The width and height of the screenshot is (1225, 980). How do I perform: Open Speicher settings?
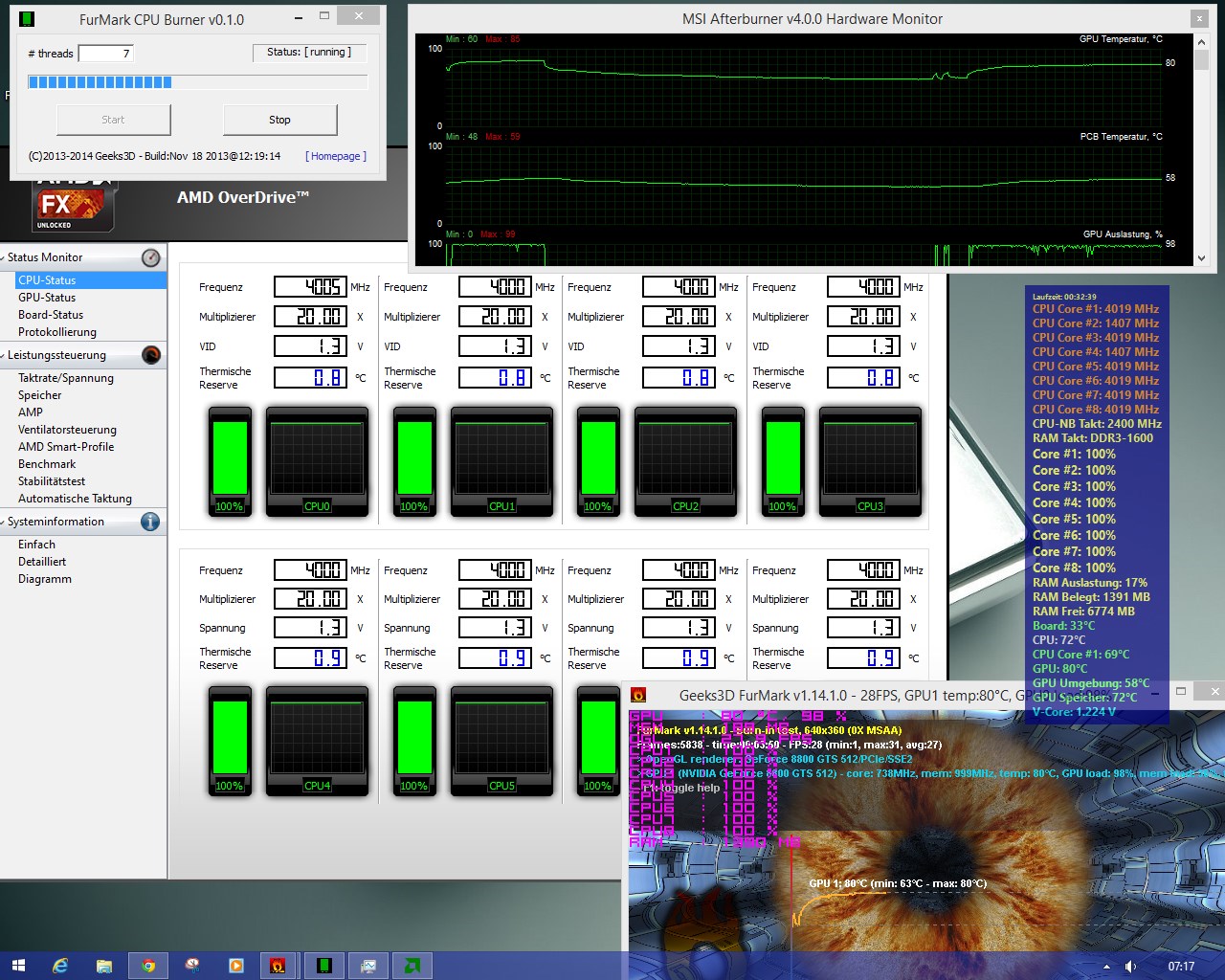coord(40,395)
